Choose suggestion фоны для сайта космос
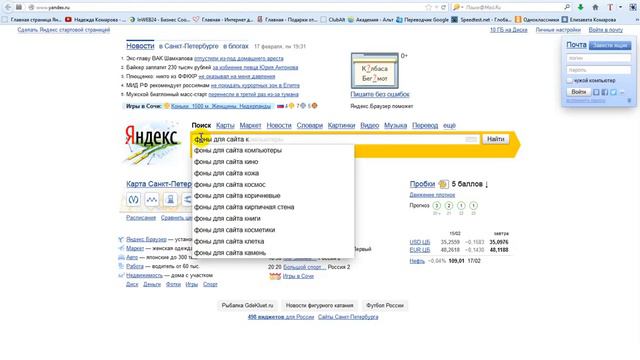The image size is (640, 360). point(273,185)
